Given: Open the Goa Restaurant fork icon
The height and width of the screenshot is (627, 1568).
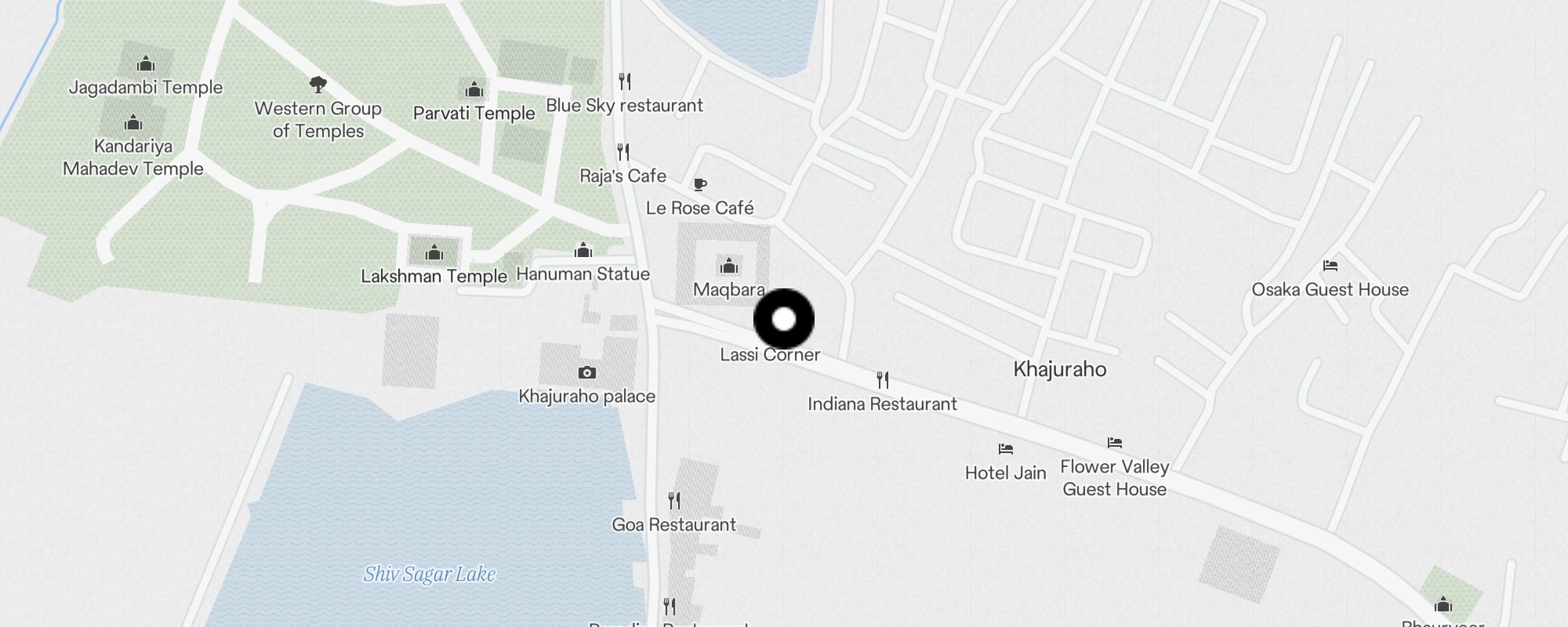Looking at the screenshot, I should tap(674, 501).
